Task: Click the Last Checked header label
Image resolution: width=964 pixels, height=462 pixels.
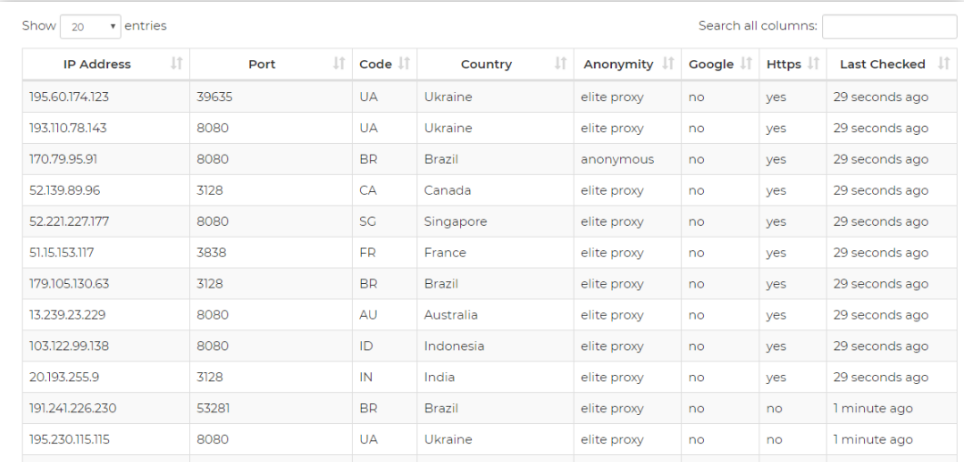Action: [882, 64]
